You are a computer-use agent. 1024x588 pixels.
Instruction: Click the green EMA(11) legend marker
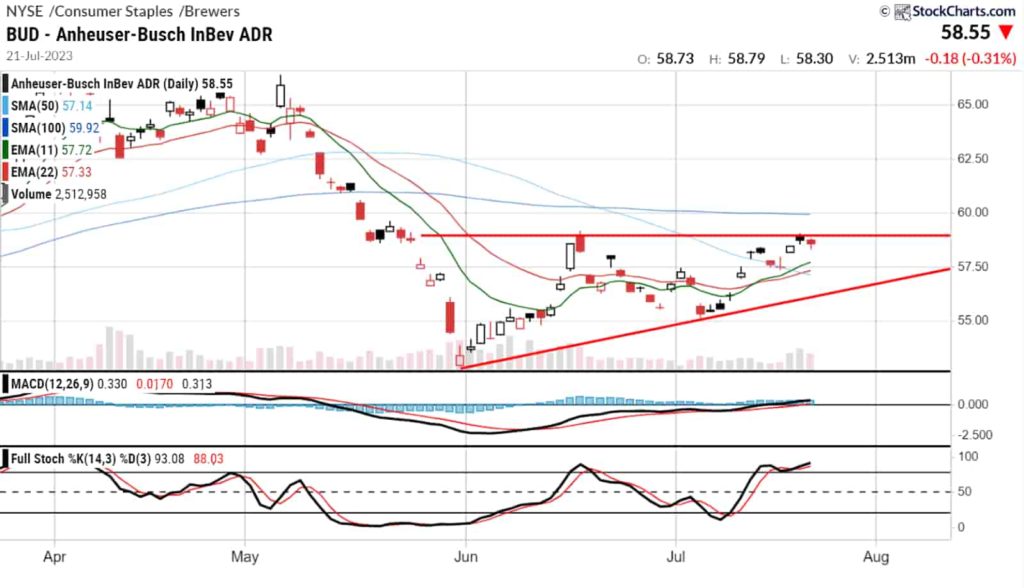pyautogui.click(x=4, y=149)
